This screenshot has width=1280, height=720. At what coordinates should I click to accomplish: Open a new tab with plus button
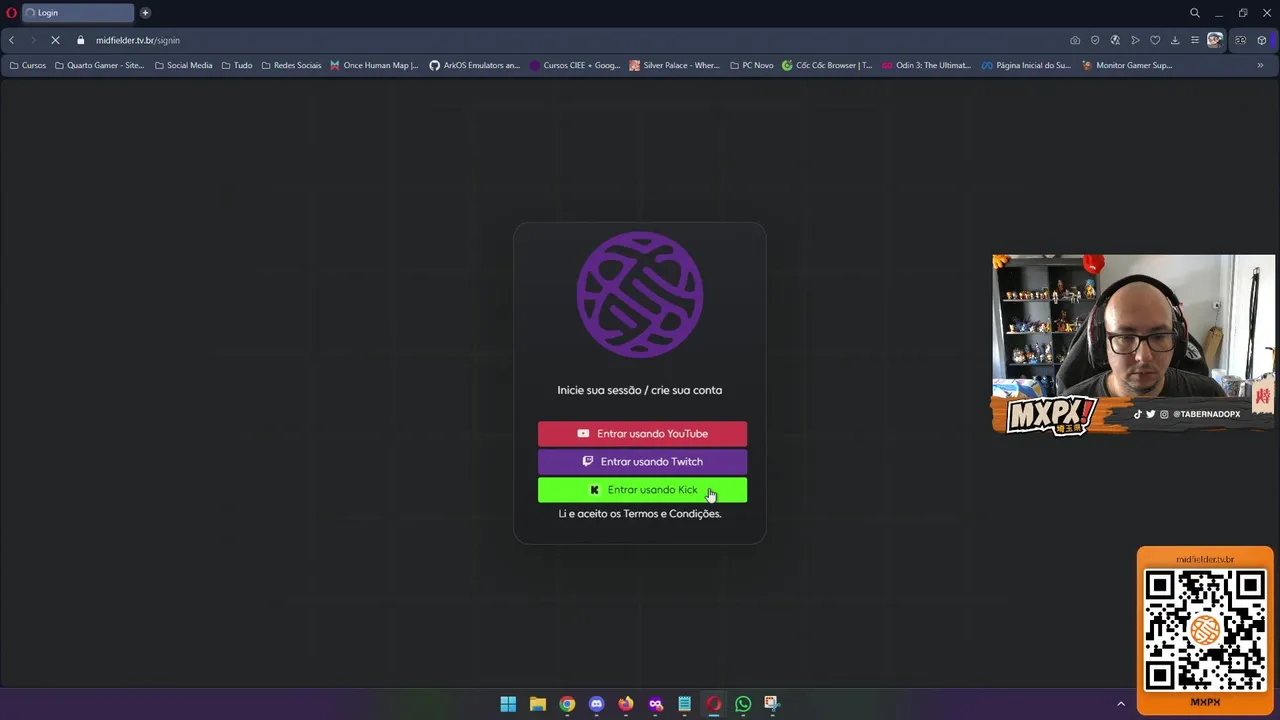[x=145, y=13]
